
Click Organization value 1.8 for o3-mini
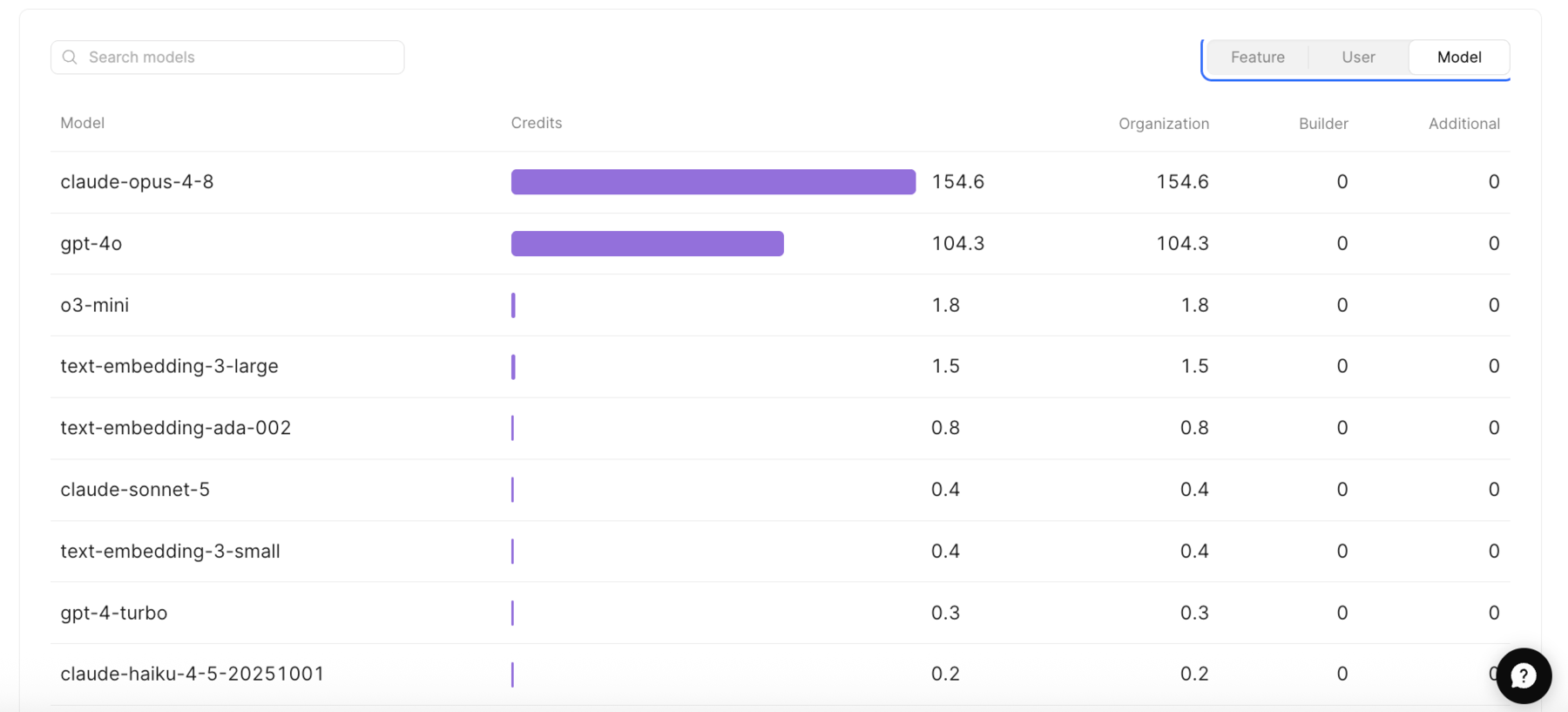point(1195,305)
